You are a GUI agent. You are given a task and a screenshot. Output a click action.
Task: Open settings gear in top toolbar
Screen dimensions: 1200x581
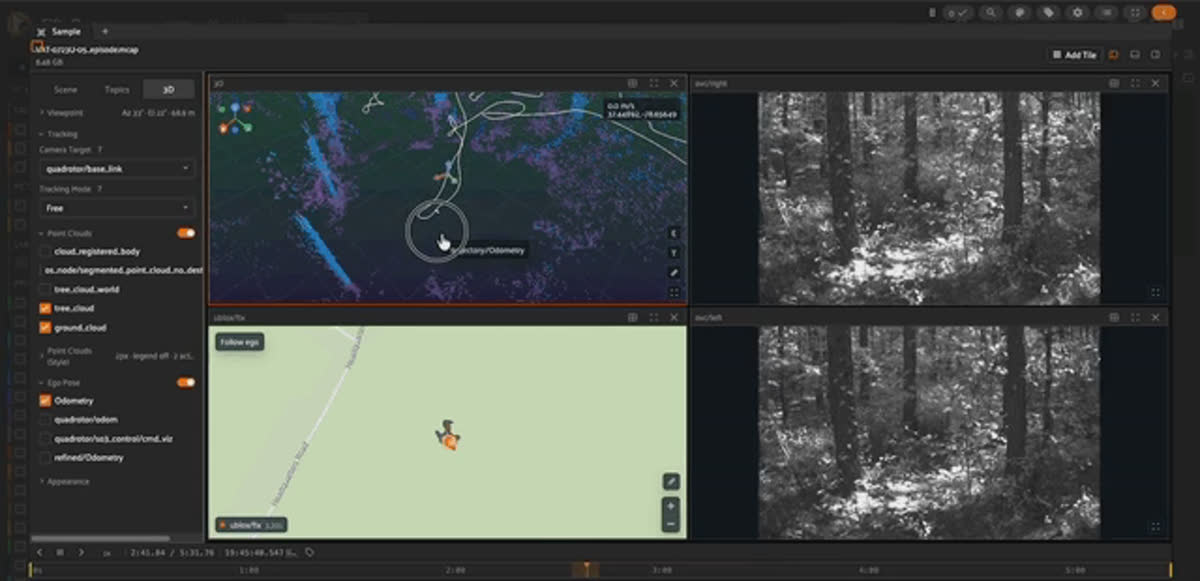[1077, 13]
